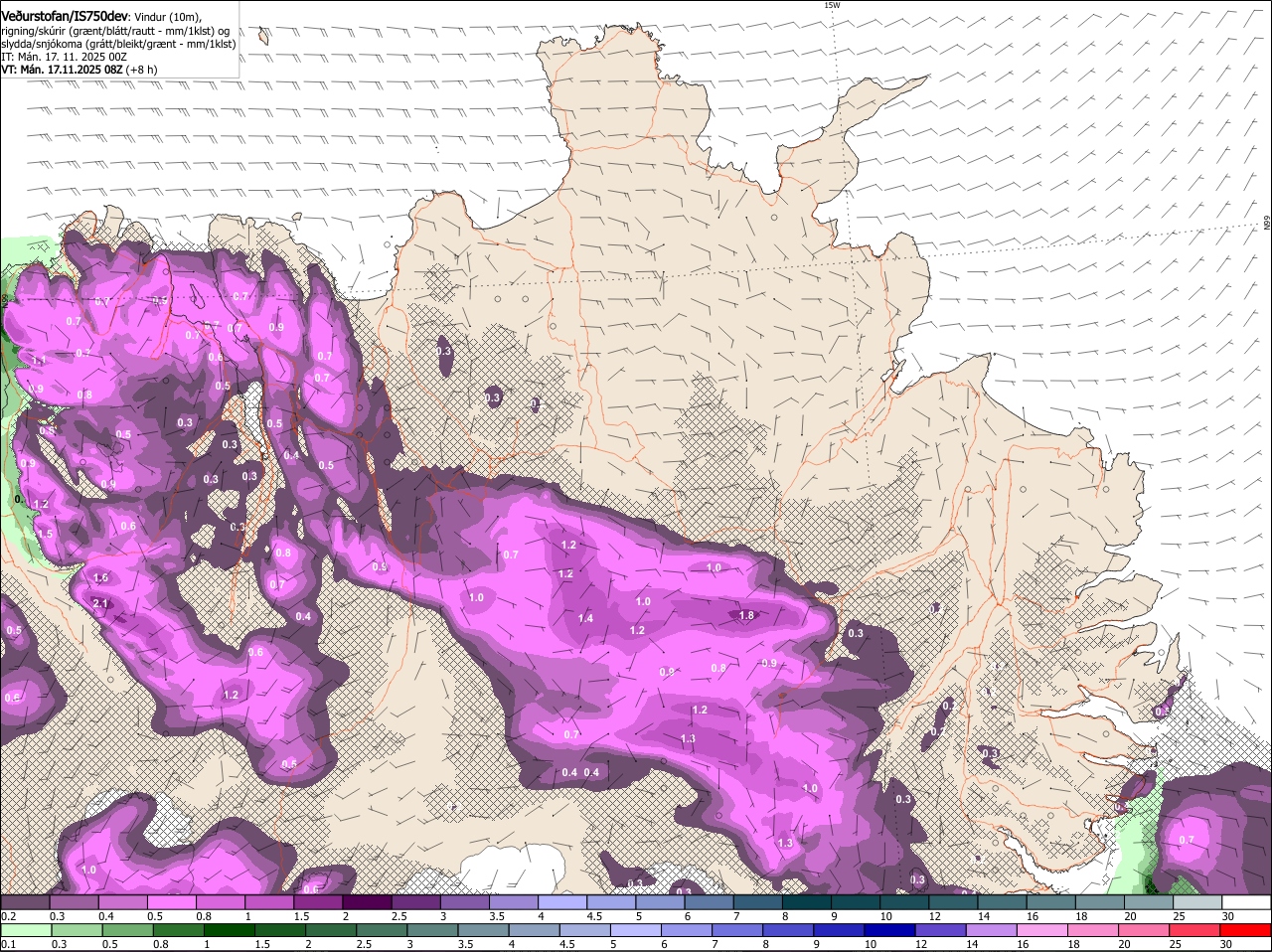Click the '1.1' precipitation value on the map
Image resolution: width=1272 pixels, height=952 pixels.
[39, 360]
